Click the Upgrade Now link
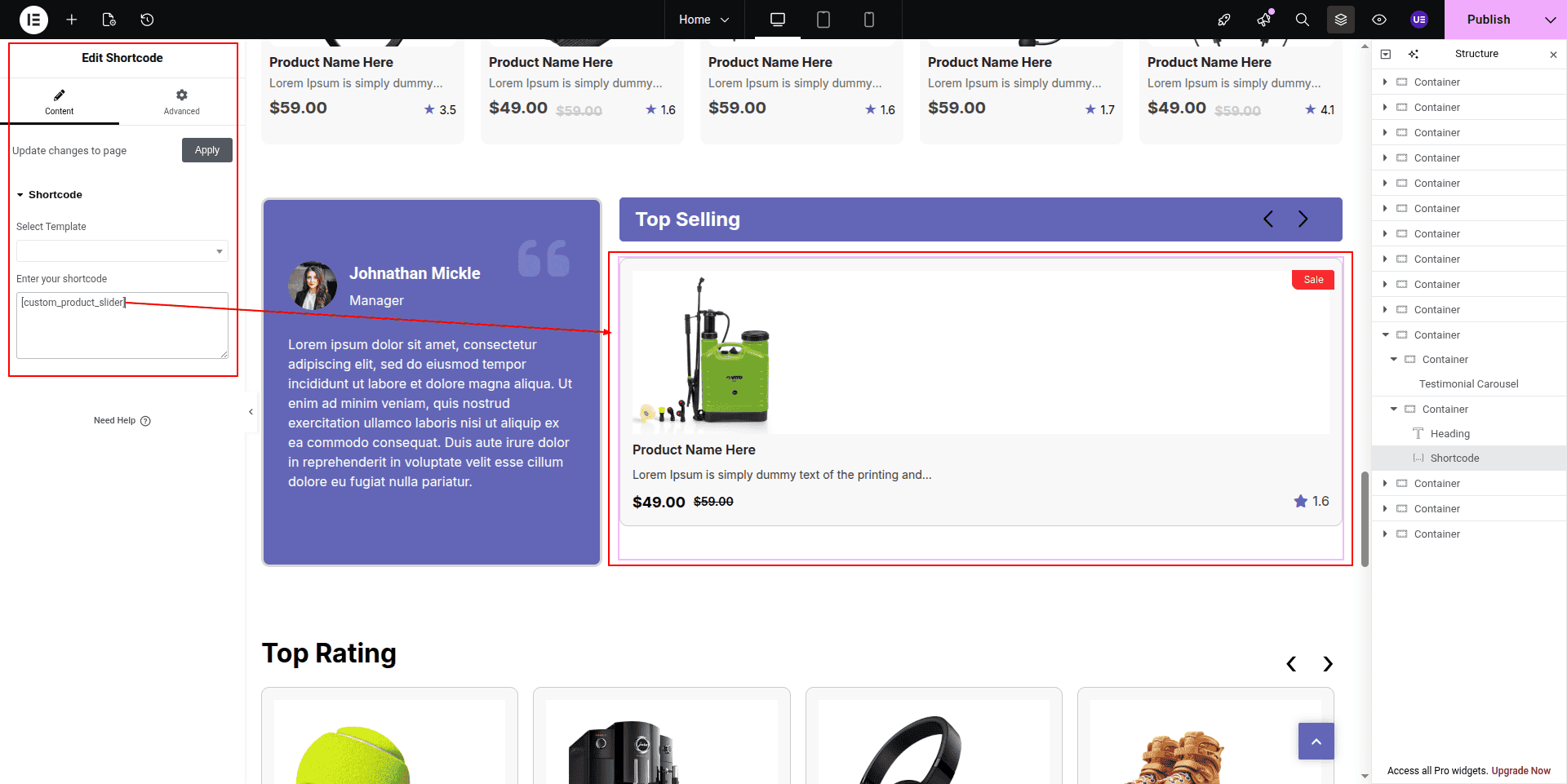Screen dimensions: 1567x784 coord(1520,771)
